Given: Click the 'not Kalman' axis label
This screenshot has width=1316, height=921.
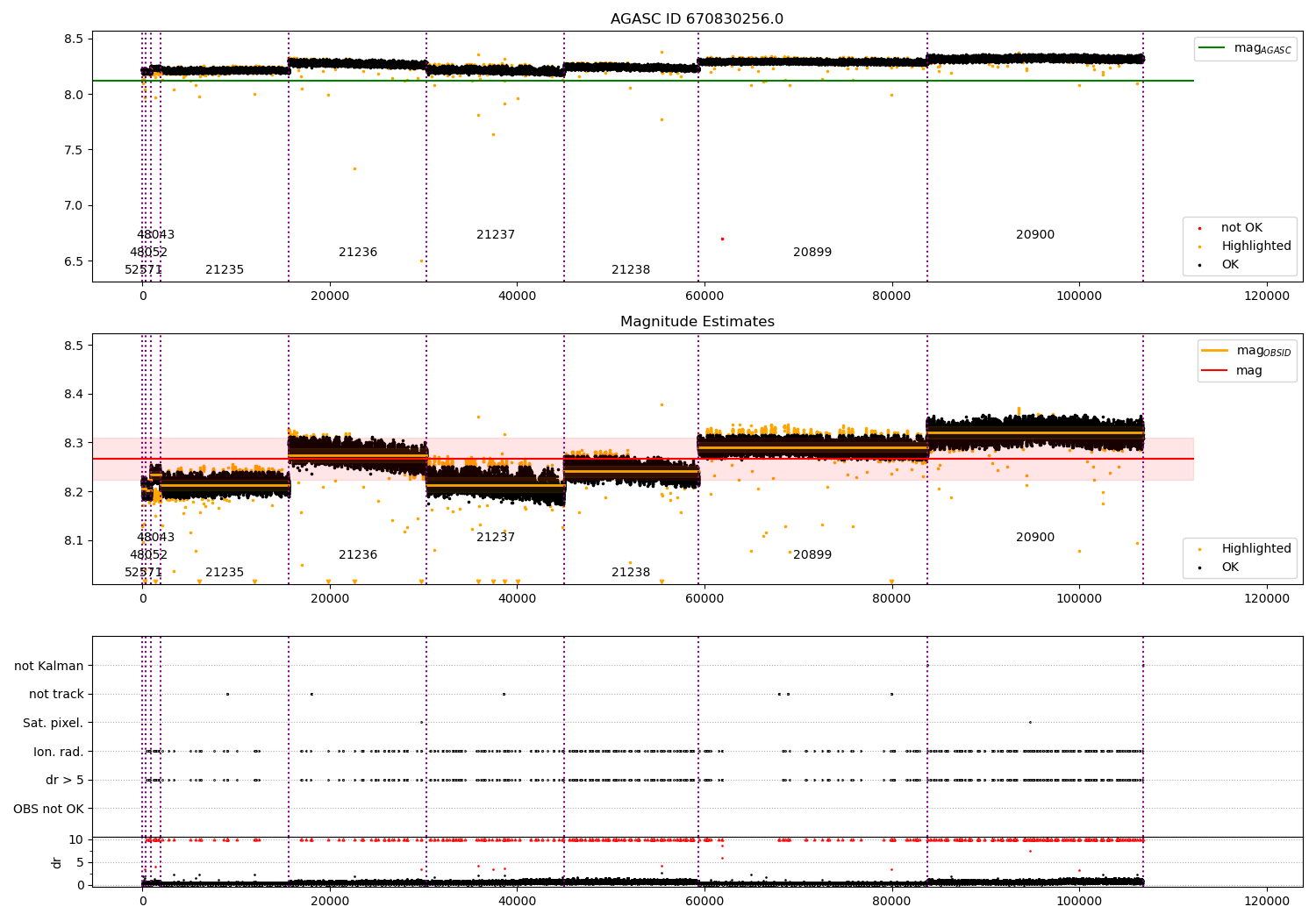Looking at the screenshot, I should coord(49,667).
